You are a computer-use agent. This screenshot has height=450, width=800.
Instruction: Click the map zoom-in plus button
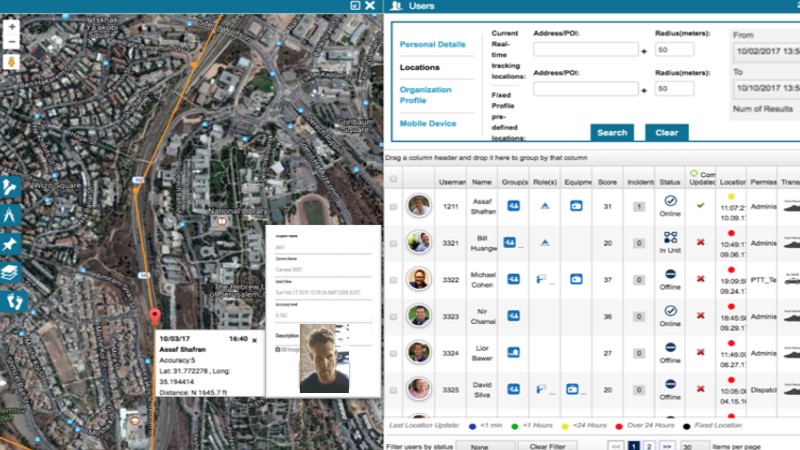coord(11,26)
